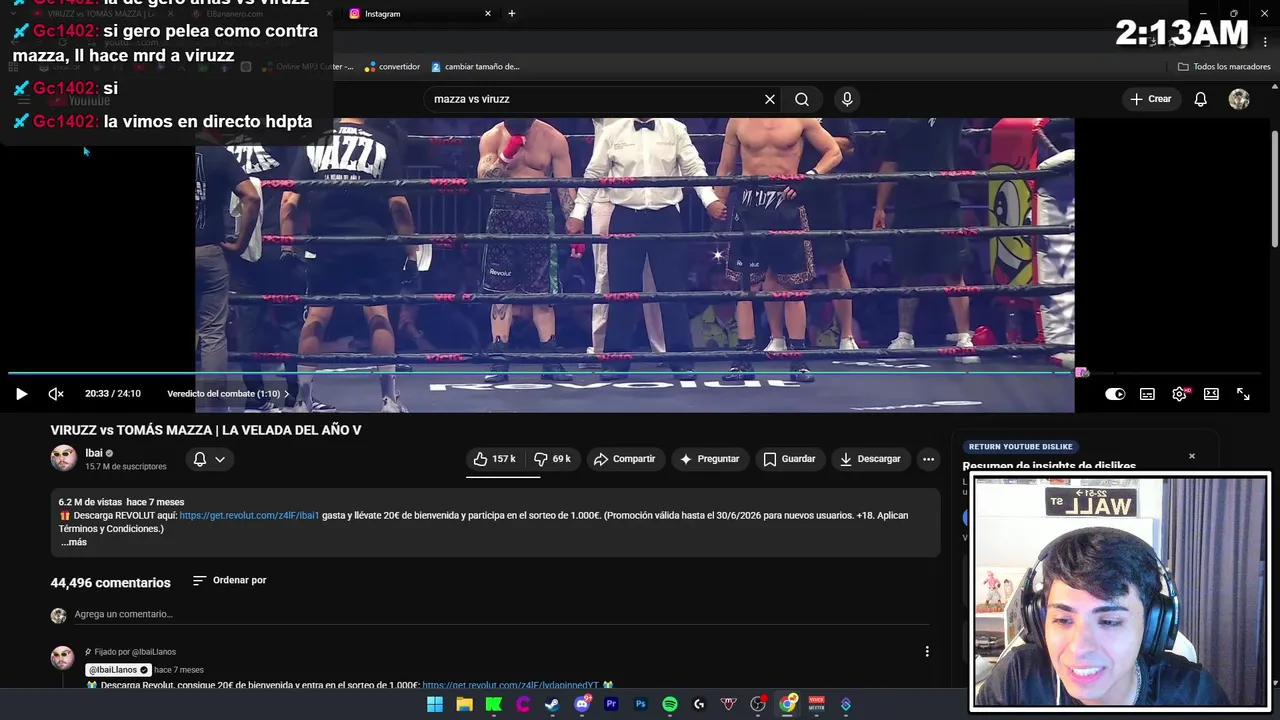The width and height of the screenshot is (1280, 720).
Task: Expand the 'Veredicto del combate' chapter list
Action: point(228,394)
